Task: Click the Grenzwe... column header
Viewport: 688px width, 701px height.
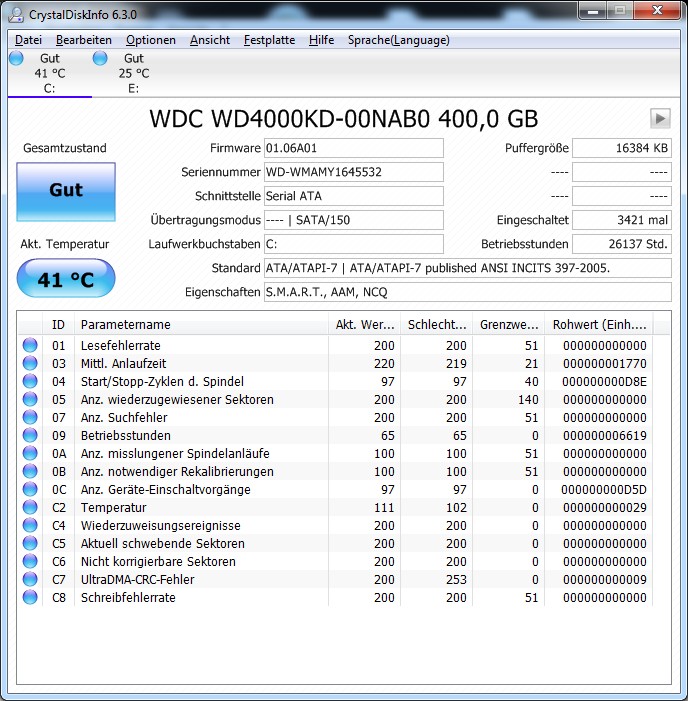Action: click(x=509, y=325)
